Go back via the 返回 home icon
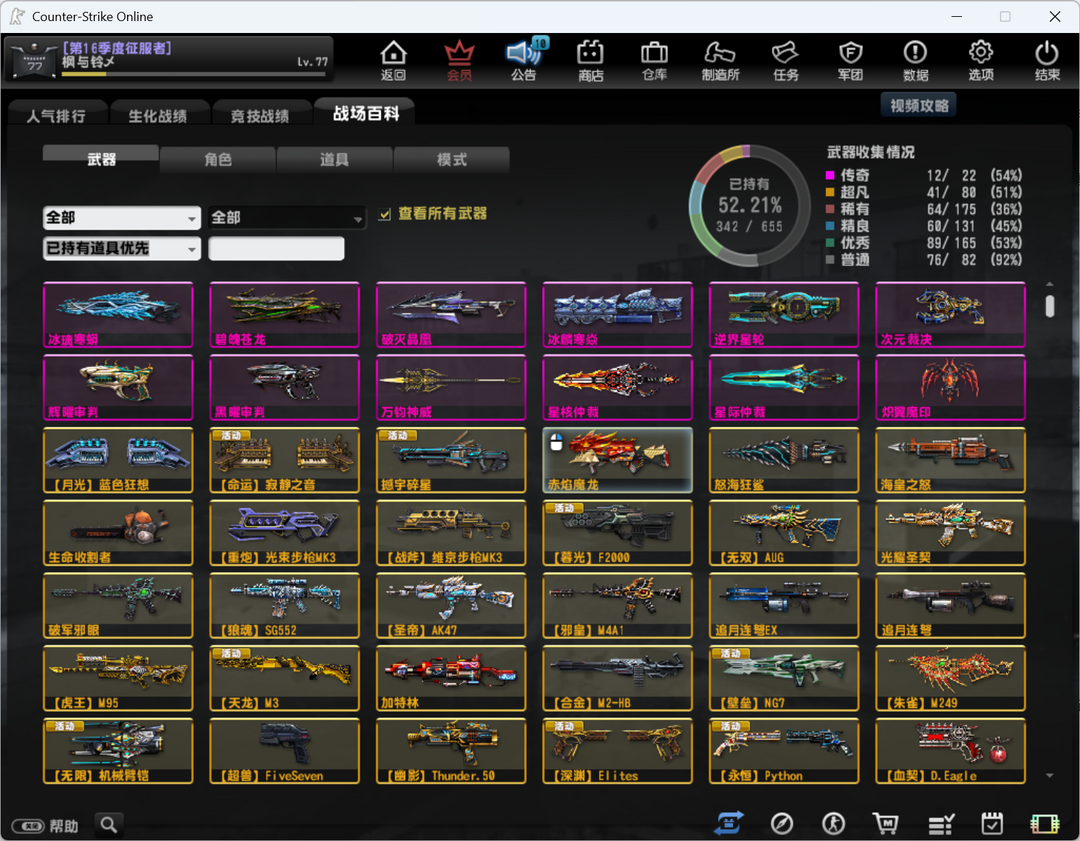1080x841 pixels. point(393,61)
